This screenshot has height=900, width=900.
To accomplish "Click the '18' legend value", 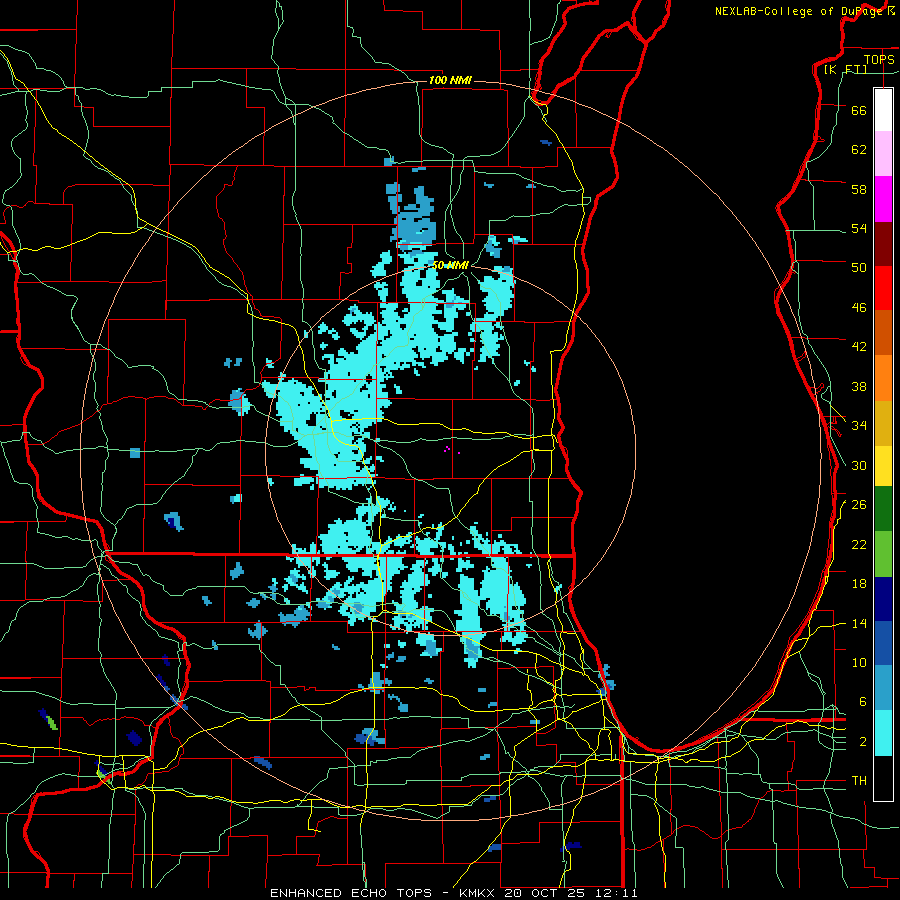I will 859,584.
